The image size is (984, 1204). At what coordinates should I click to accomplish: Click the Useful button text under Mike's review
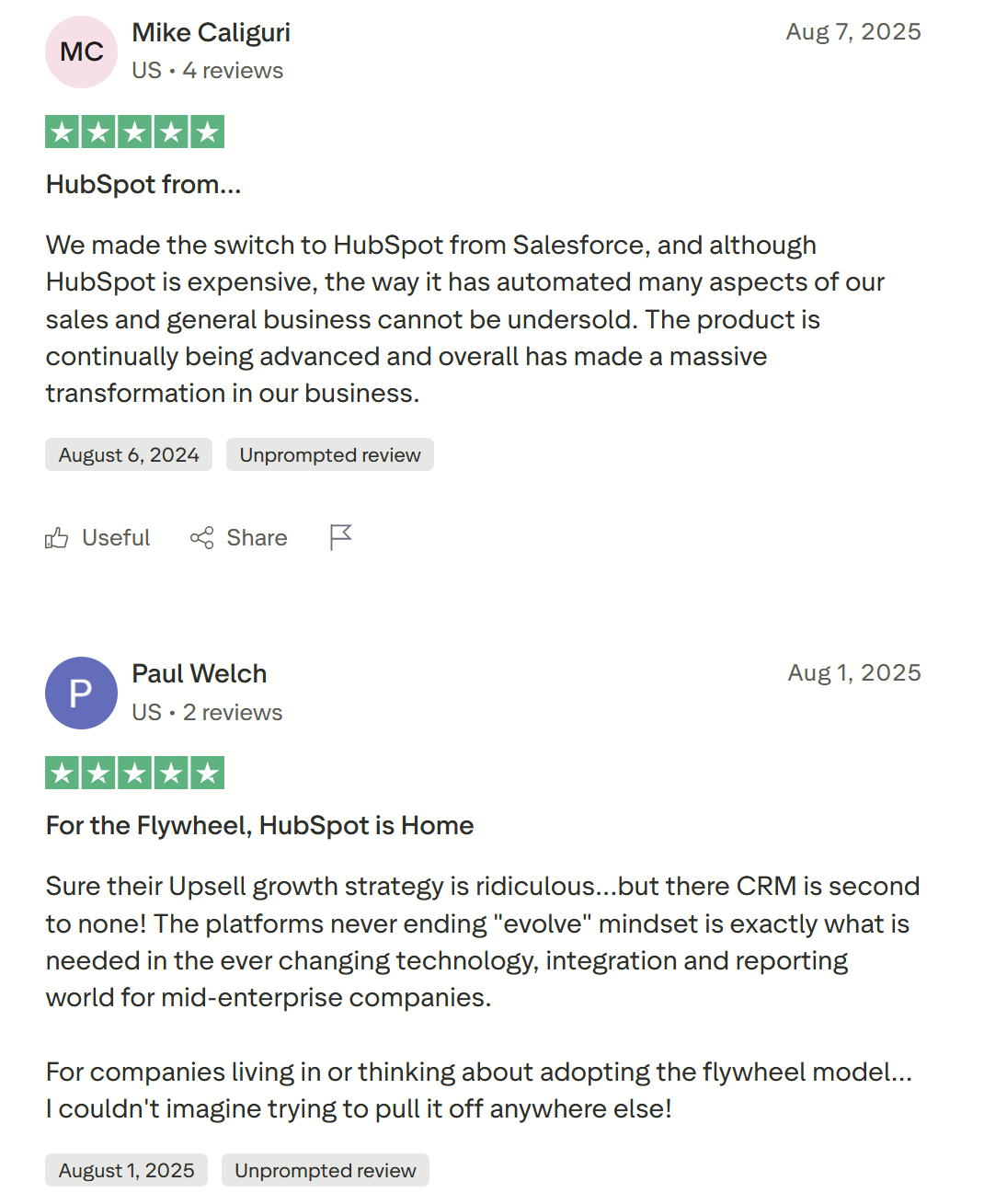click(116, 537)
